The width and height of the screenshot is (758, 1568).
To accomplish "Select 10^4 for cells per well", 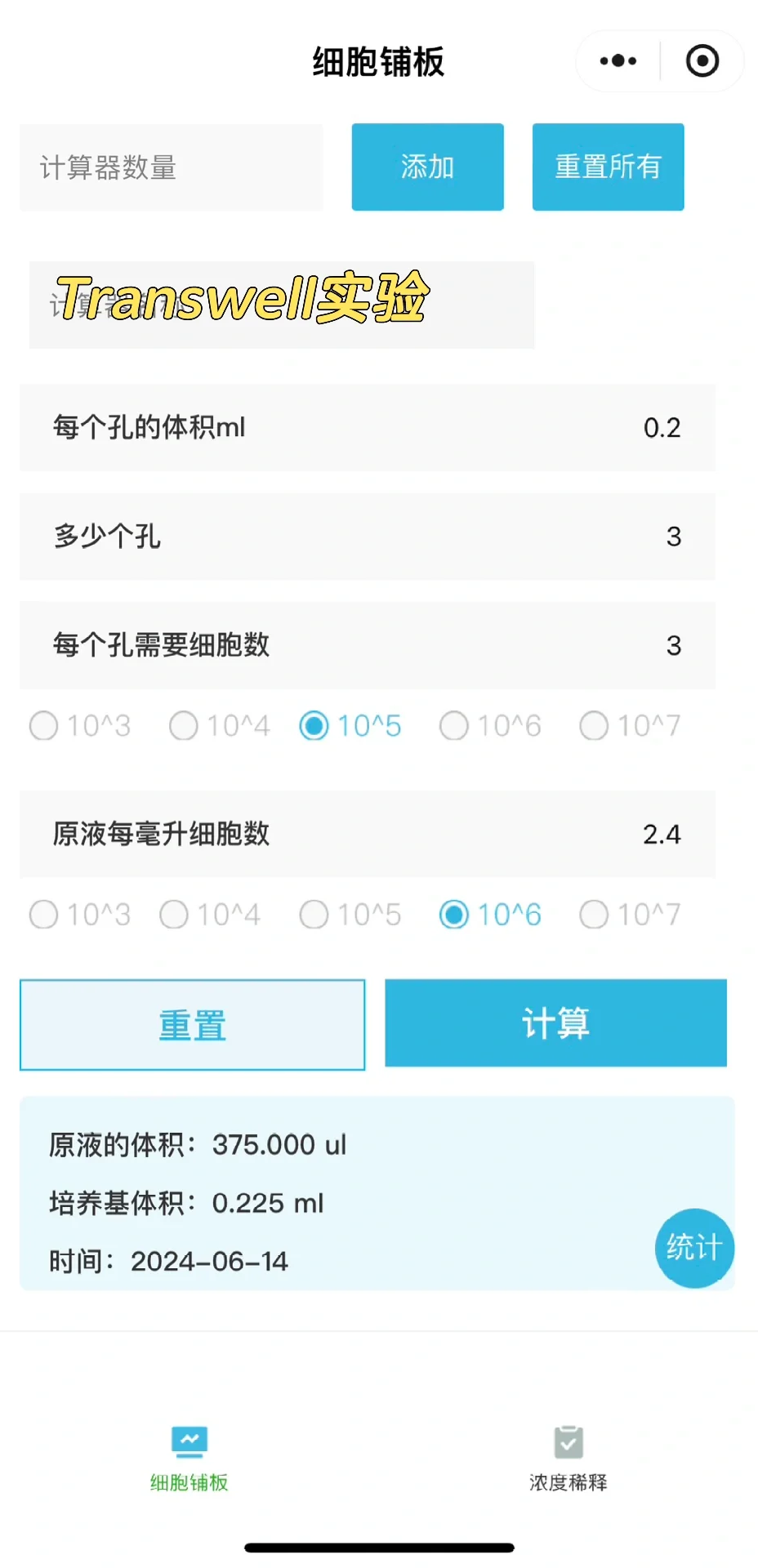I will click(x=220, y=725).
